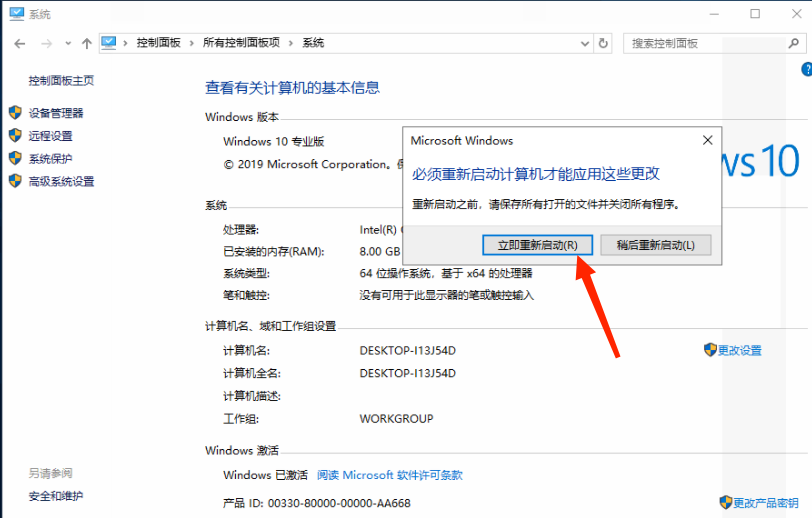This screenshot has width=812, height=518.
Task: Close the Microsoft Windows dialog
Action: coord(708,140)
